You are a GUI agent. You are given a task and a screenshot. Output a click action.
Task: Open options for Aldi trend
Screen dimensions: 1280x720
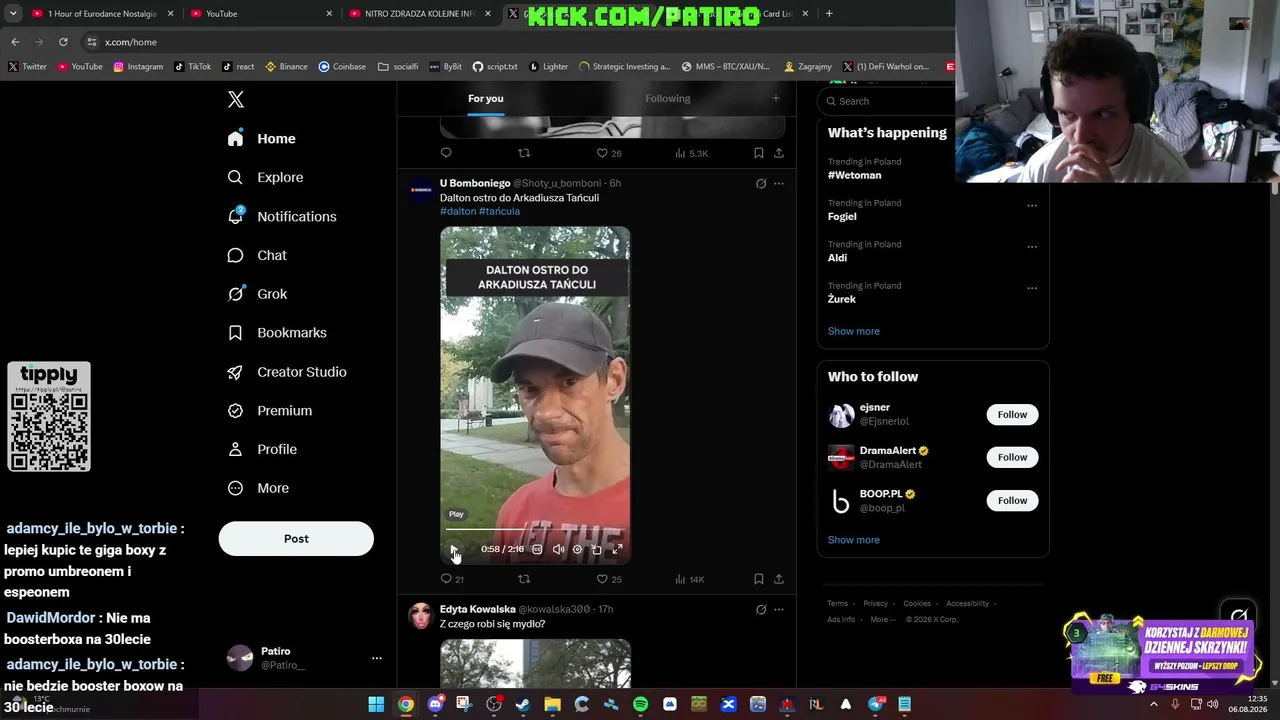coord(1032,247)
